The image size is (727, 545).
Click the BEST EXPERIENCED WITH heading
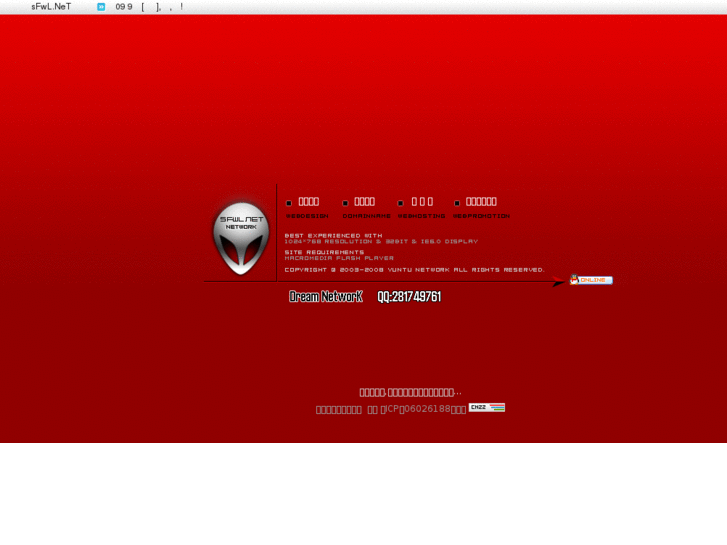pyautogui.click(x=333, y=236)
